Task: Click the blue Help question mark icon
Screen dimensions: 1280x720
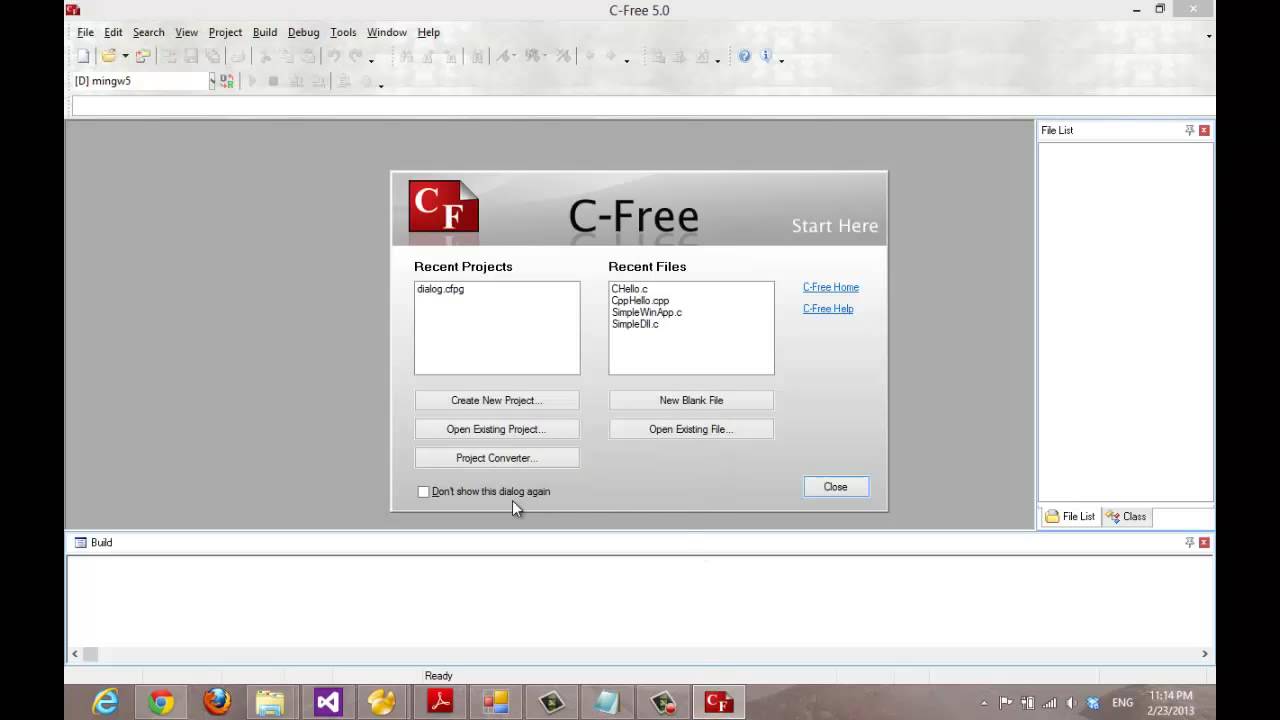Action: pyautogui.click(x=745, y=56)
